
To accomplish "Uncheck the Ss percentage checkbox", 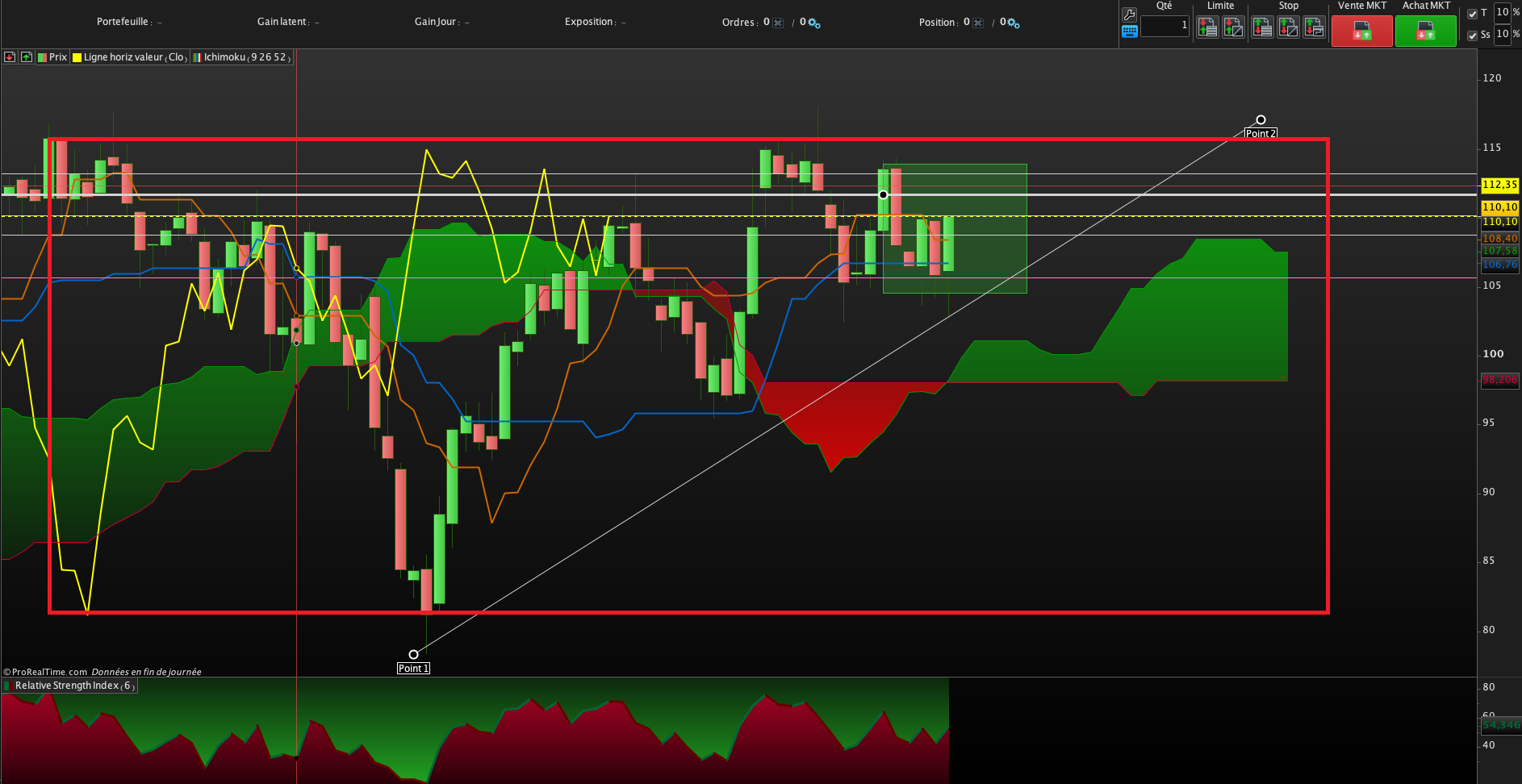I will (x=1472, y=35).
